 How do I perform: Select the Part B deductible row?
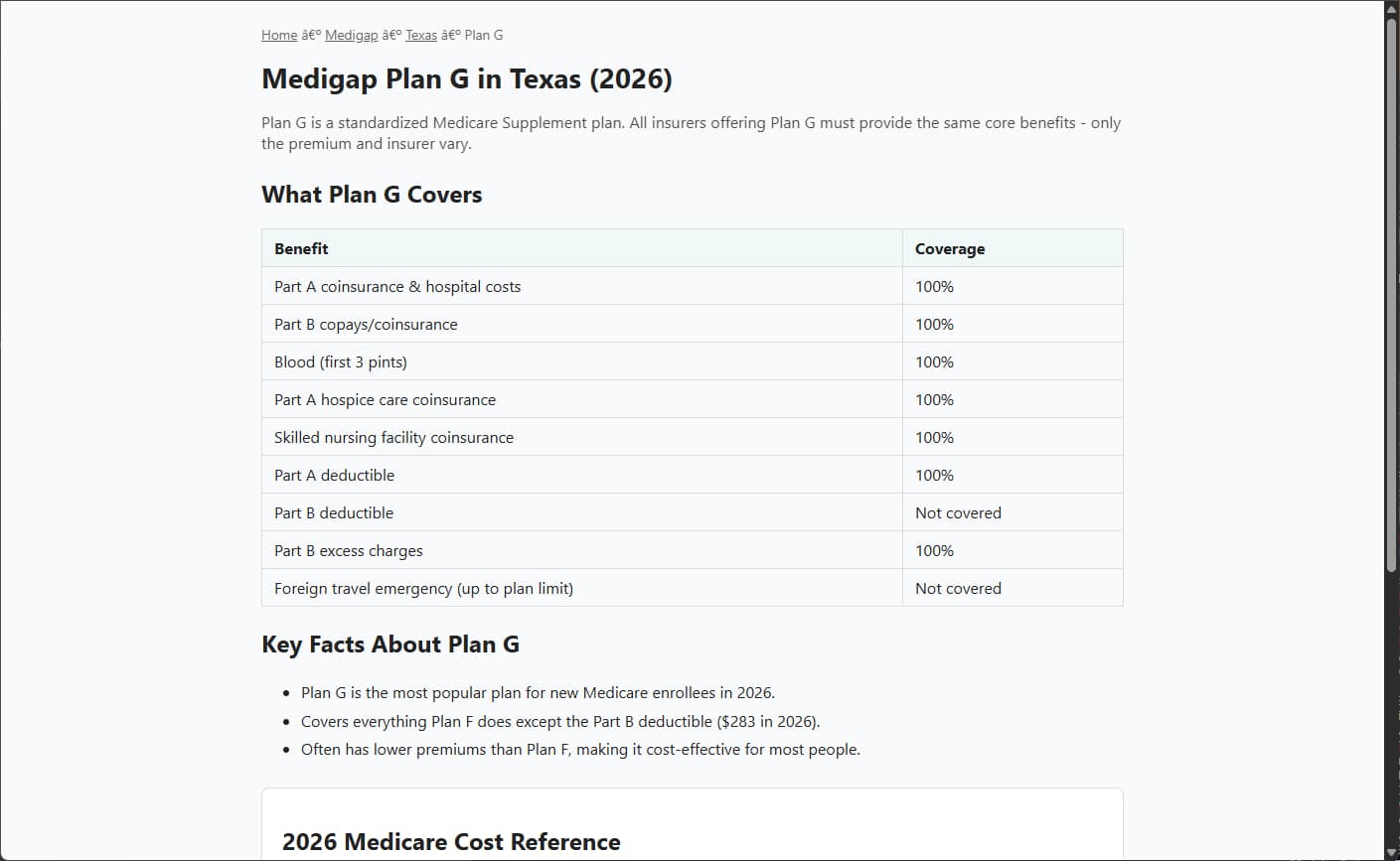click(x=693, y=512)
